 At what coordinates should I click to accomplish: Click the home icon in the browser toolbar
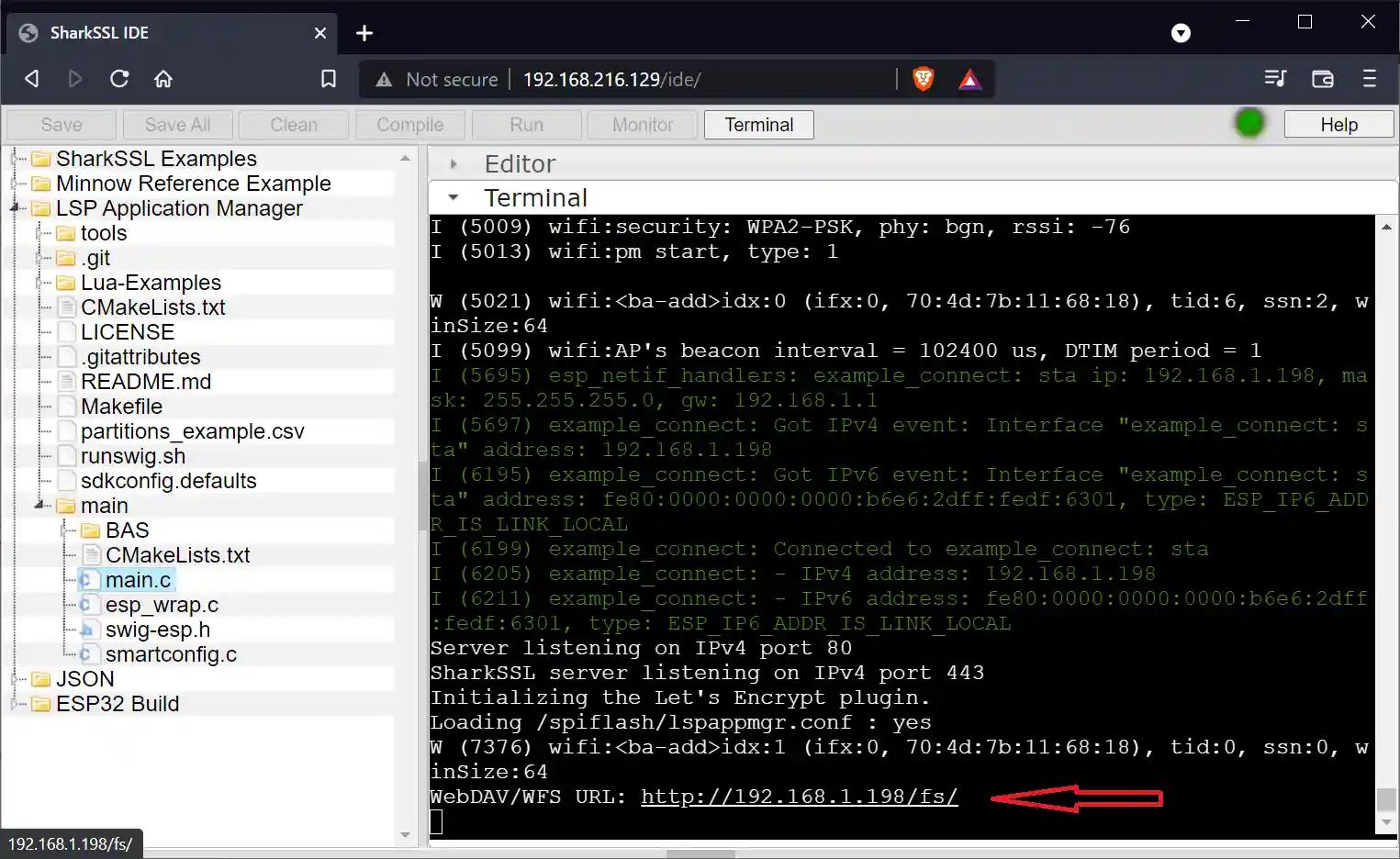(163, 79)
